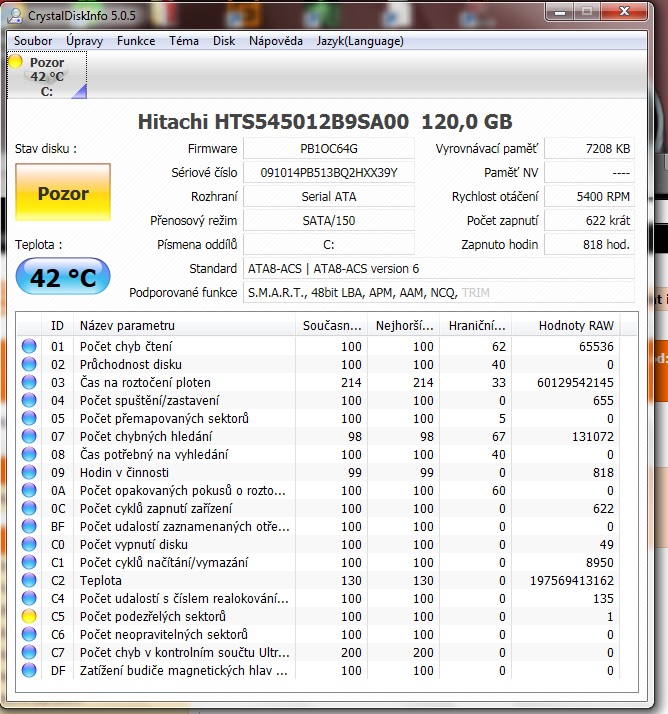Click the empty Paměť NV field
The height and width of the screenshot is (714, 668).
(589, 173)
